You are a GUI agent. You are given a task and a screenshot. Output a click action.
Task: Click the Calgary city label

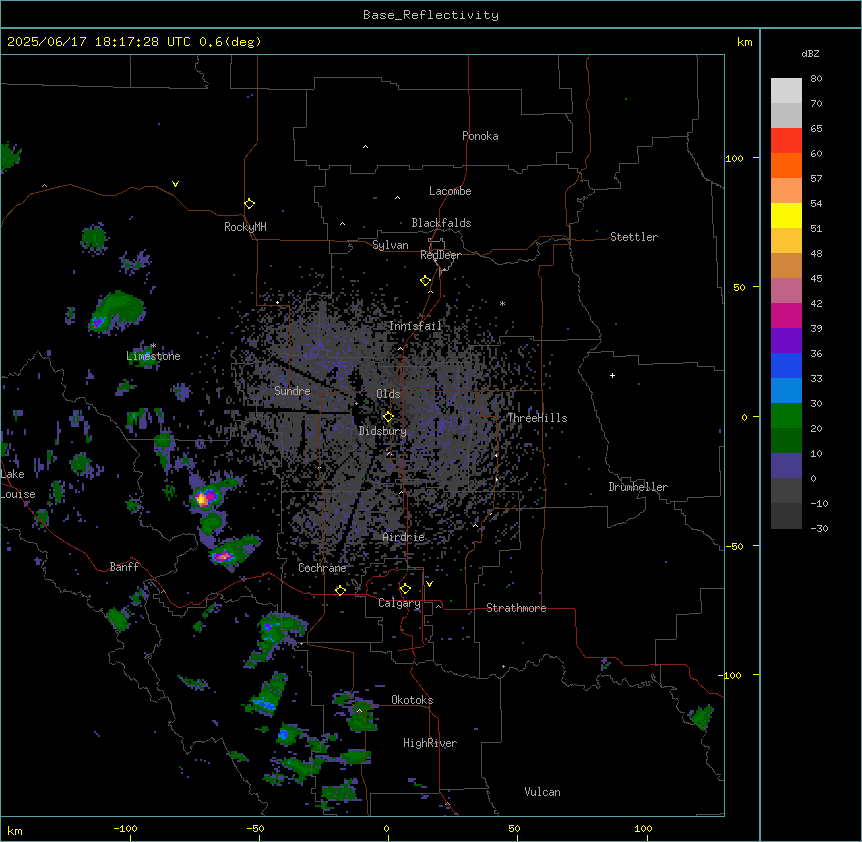[x=399, y=603]
